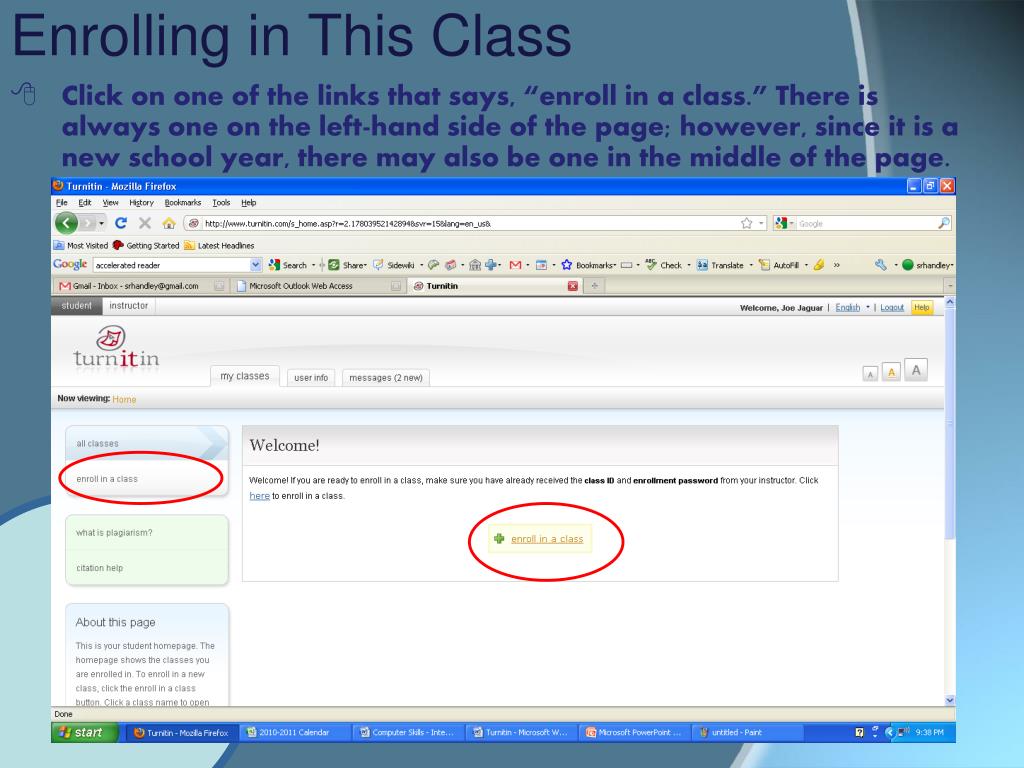Click the magnifying glass search icon
The width and height of the screenshot is (1024, 768).
pos(944,223)
